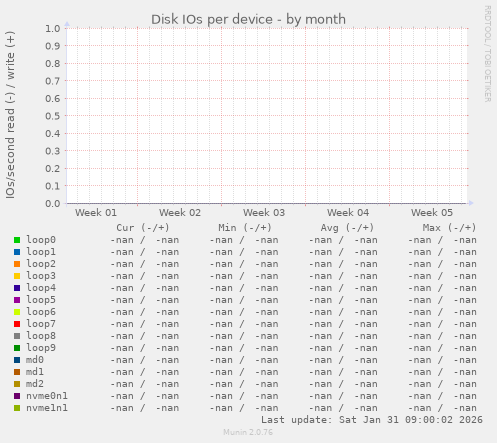Click the md2 olive-gold legend swatch
The height and width of the screenshot is (443, 497).
point(17,384)
